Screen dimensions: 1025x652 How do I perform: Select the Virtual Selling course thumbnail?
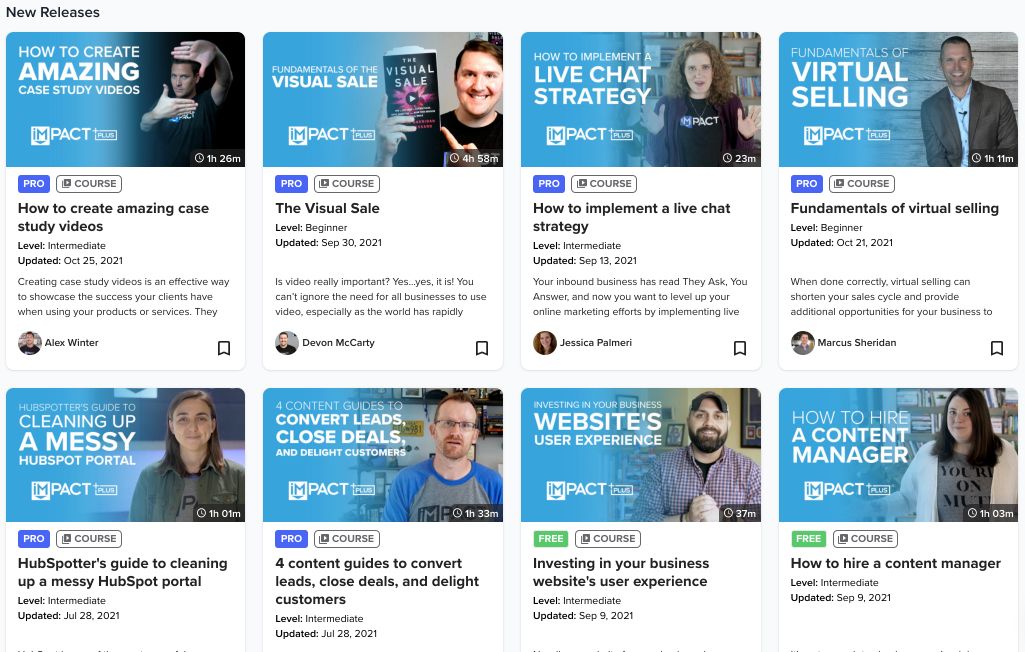(898, 99)
